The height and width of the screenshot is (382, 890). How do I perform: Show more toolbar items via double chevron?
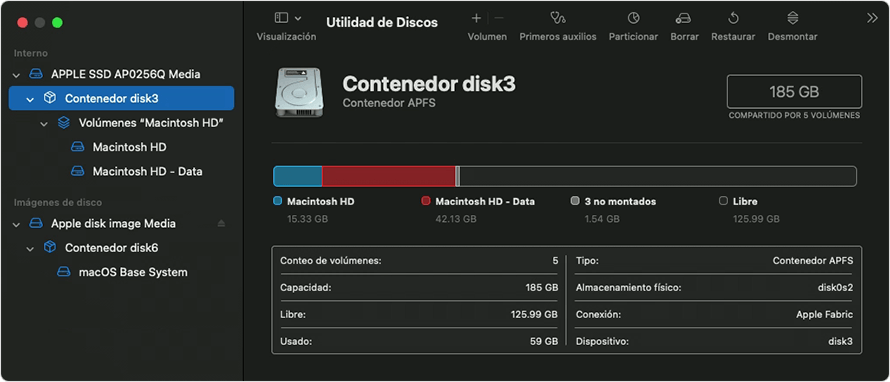pos(872,18)
